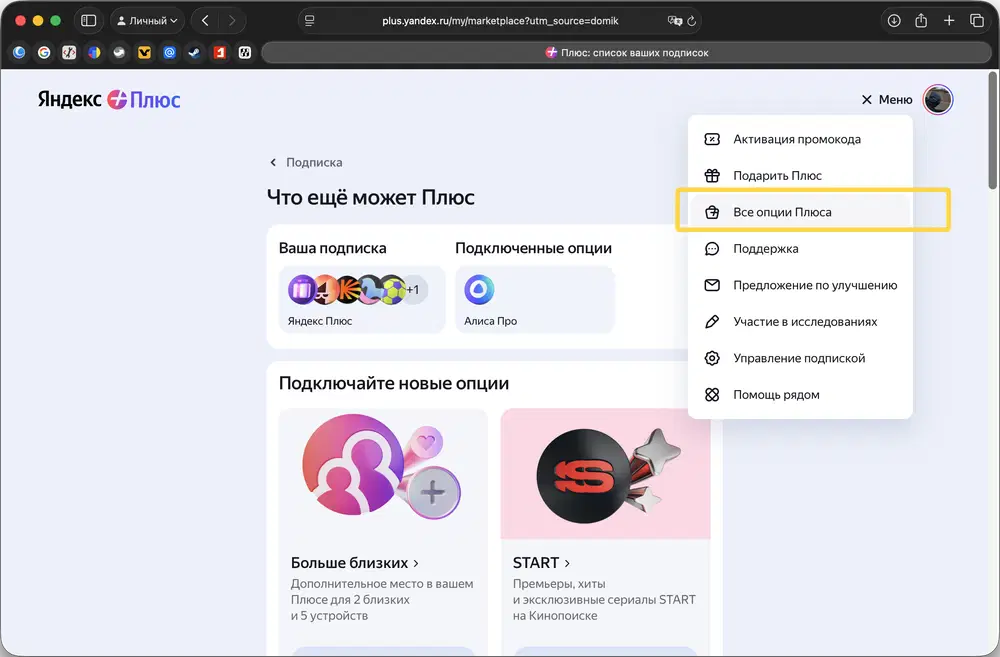
Task: Click the Яндекс Плюс logo
Action: pos(109,100)
